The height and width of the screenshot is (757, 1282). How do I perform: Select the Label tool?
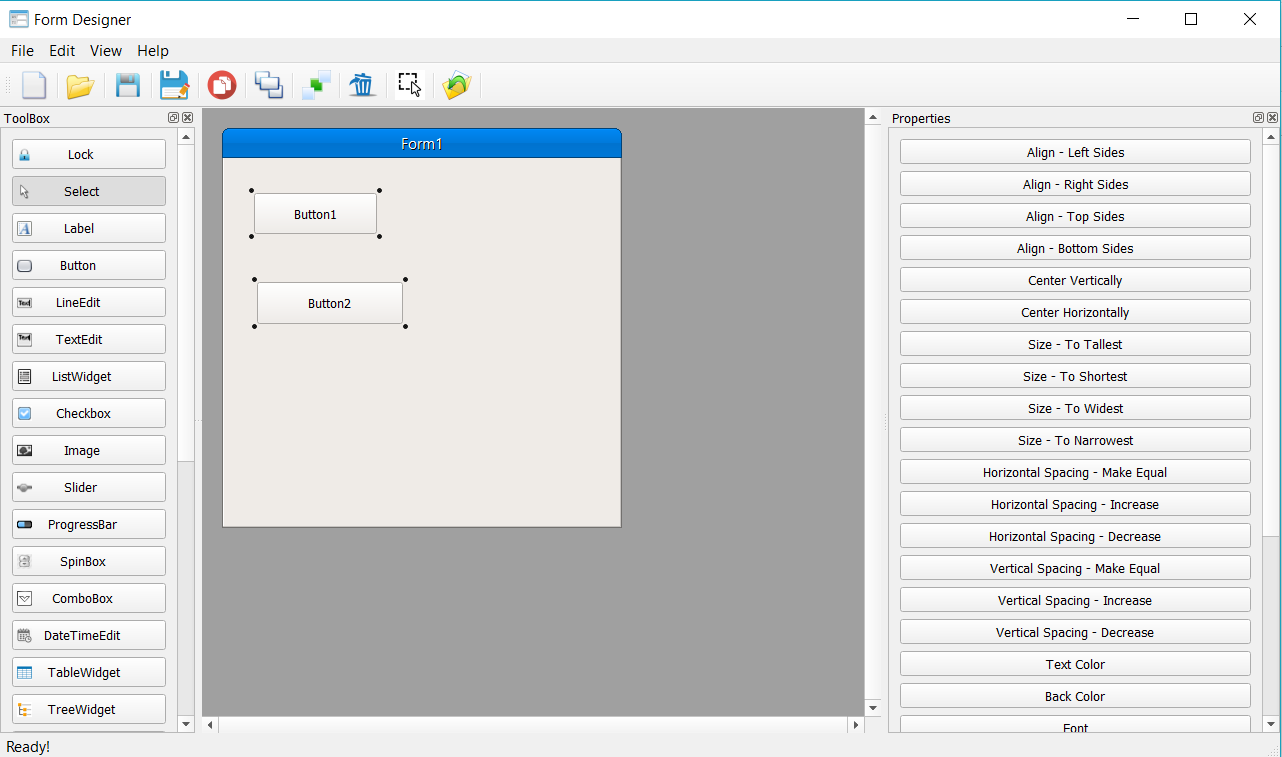tap(88, 228)
